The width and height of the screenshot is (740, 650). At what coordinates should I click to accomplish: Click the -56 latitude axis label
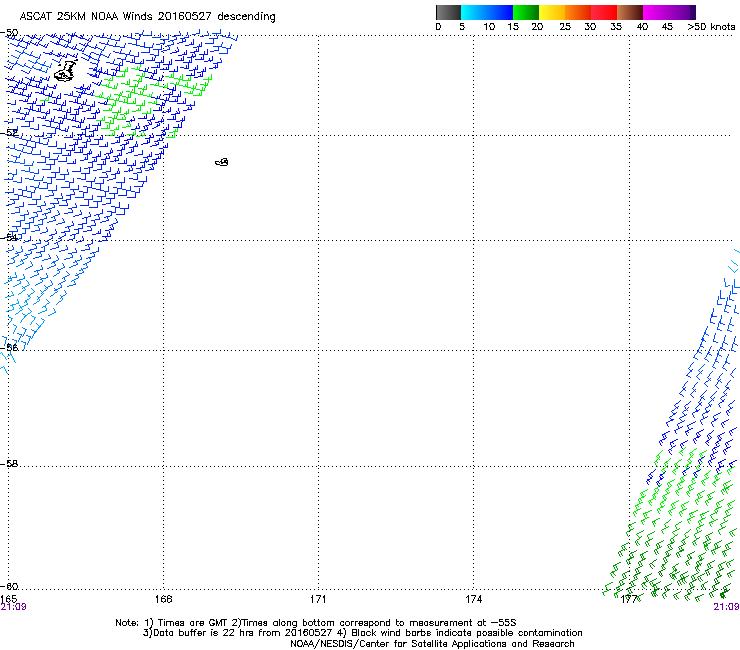click(x=9, y=347)
